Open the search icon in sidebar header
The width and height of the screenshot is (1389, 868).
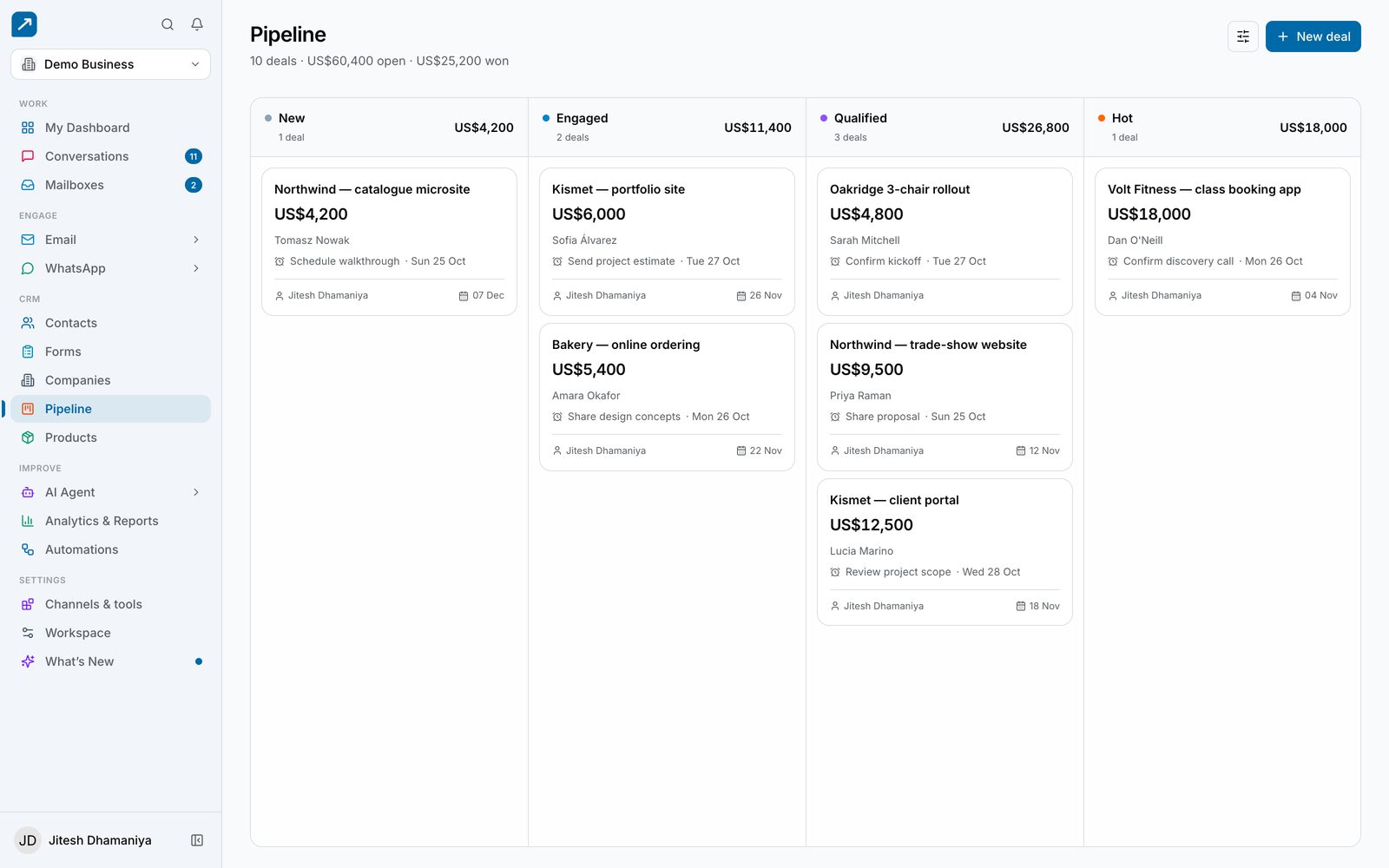[x=168, y=24]
